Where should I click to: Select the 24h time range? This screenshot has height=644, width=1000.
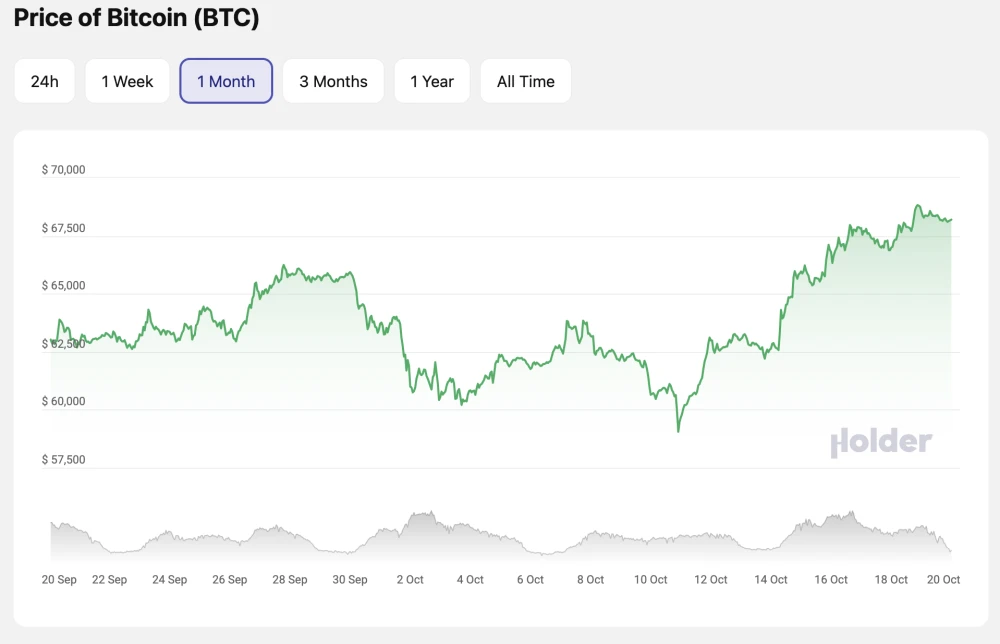[45, 81]
